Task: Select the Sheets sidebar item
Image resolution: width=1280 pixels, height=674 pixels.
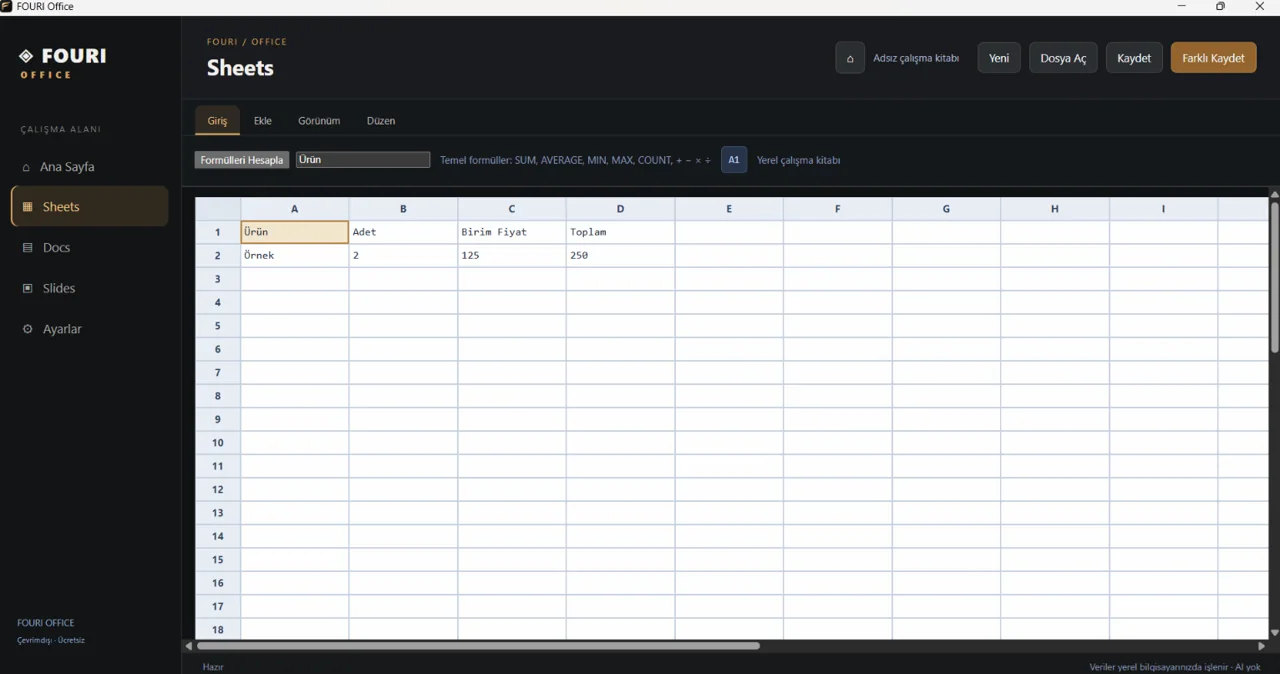Action: pos(89,207)
